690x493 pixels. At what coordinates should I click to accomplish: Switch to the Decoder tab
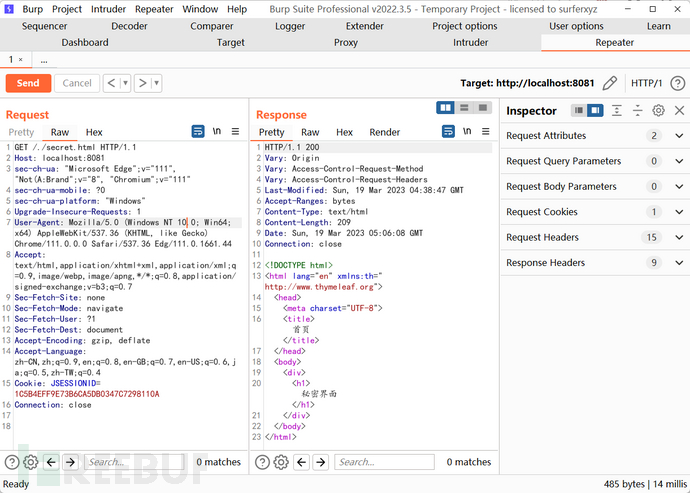129,26
